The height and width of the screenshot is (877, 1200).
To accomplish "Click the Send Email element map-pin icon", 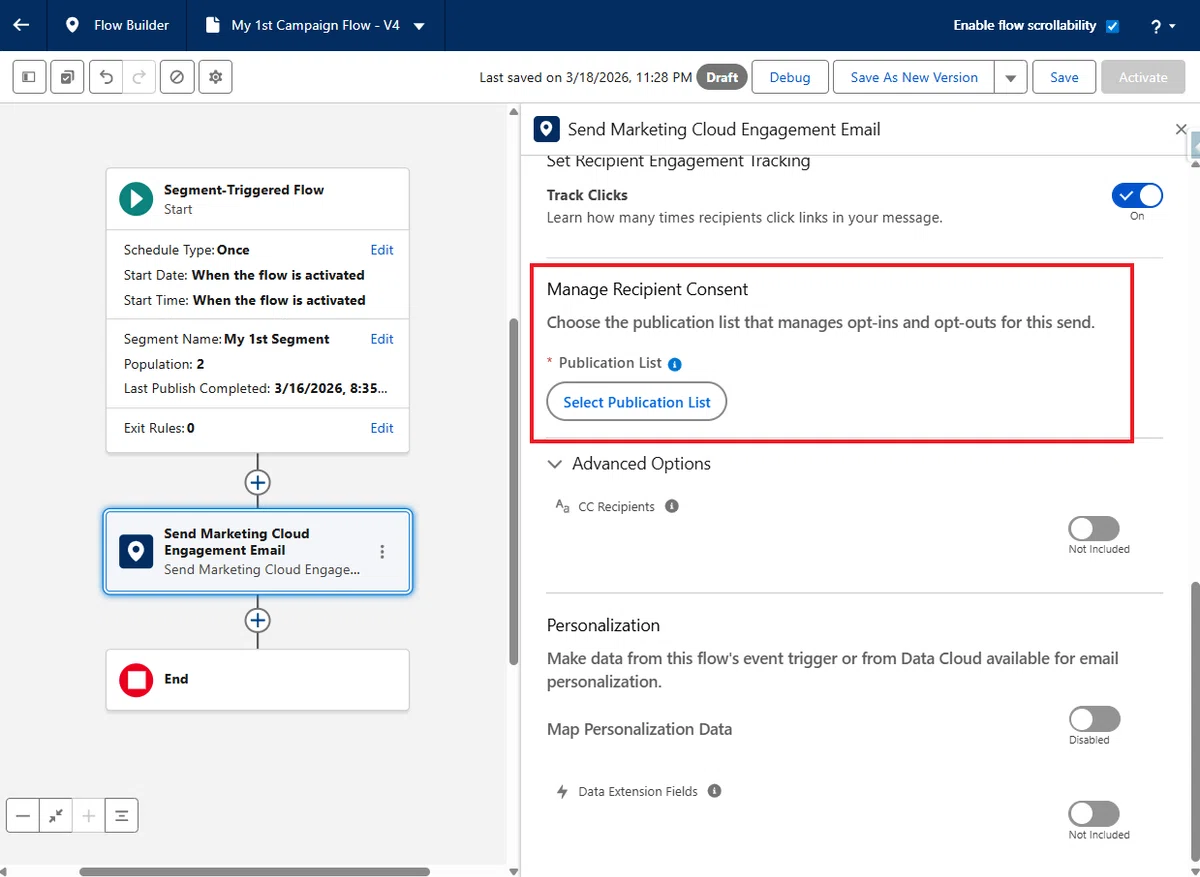I will coord(136,551).
